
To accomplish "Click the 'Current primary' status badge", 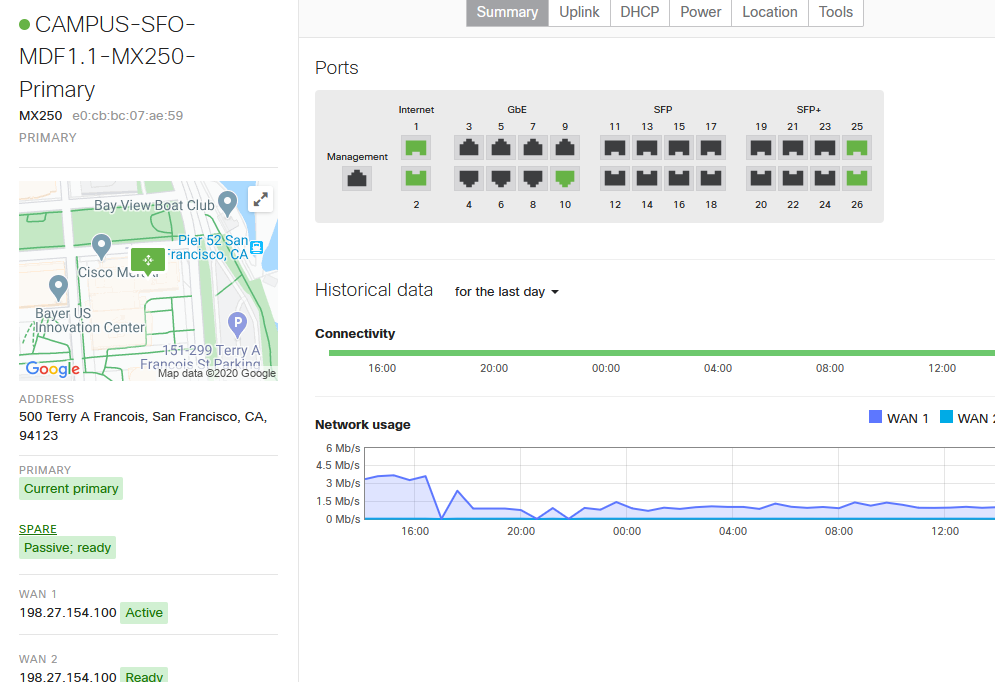I will pos(70,488).
